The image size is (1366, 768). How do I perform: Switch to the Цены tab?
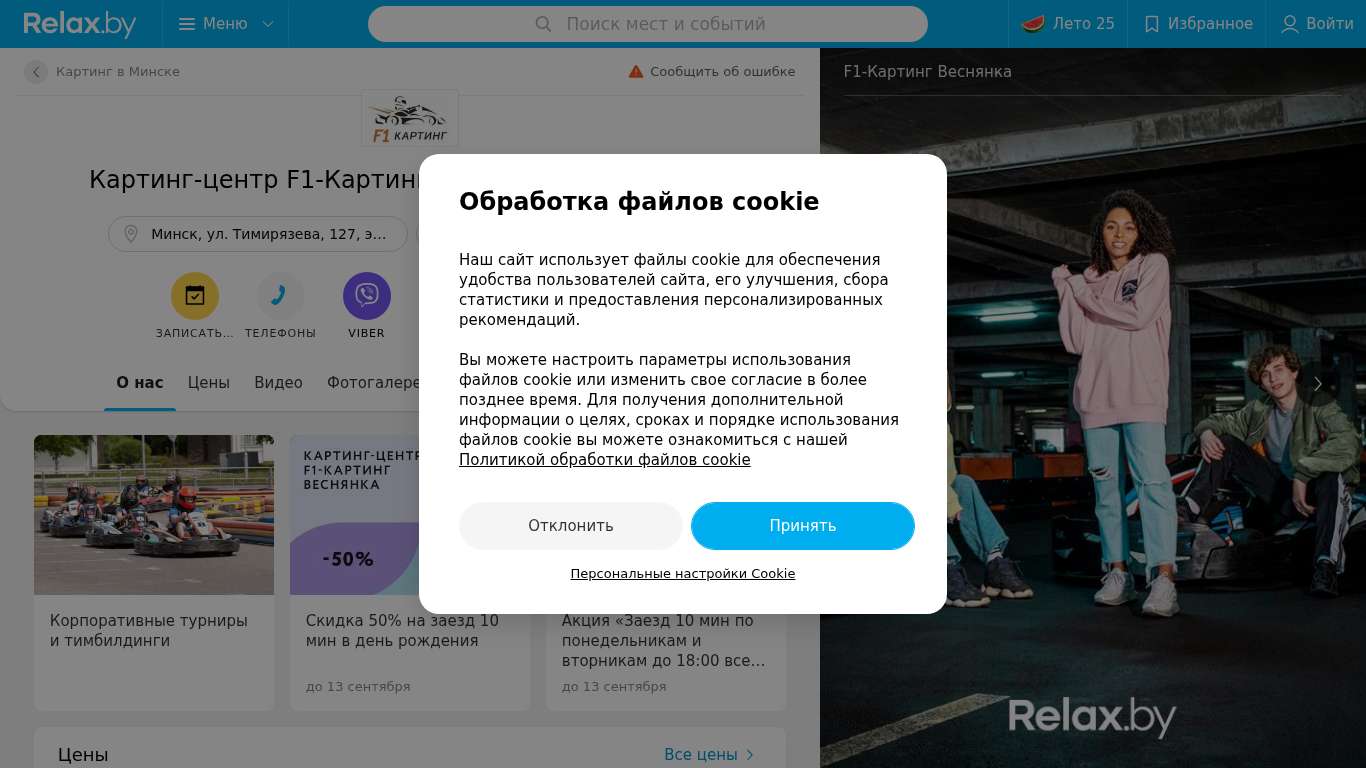pos(209,383)
